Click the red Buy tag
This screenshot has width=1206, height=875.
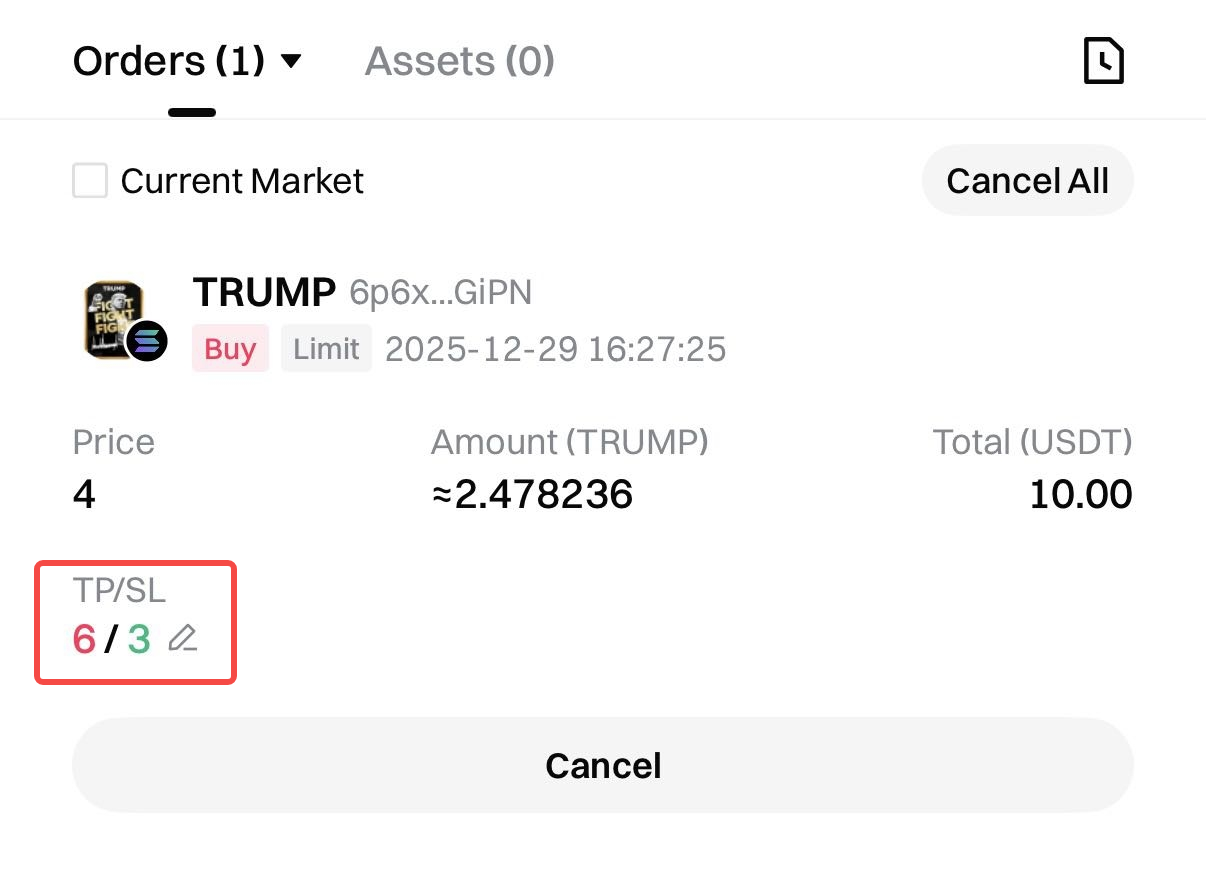tap(230, 349)
